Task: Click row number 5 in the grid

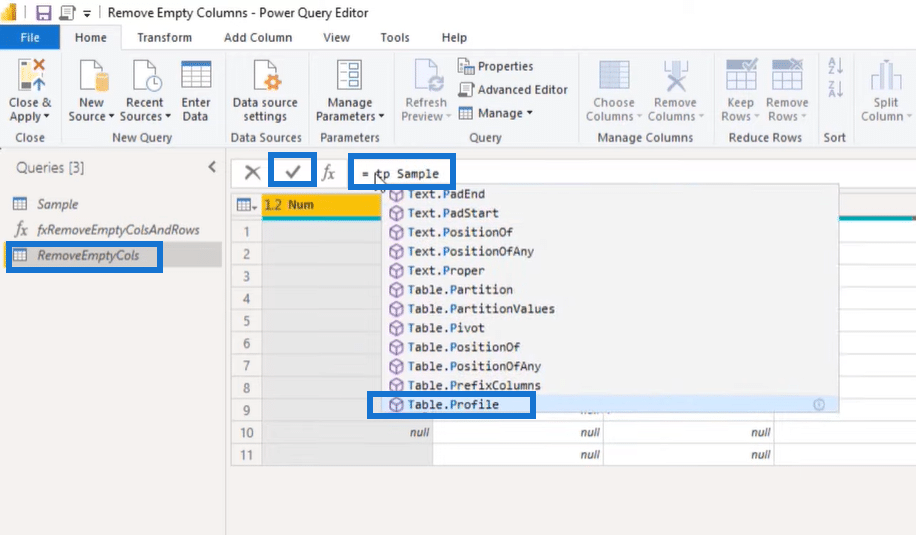Action: 247,321
